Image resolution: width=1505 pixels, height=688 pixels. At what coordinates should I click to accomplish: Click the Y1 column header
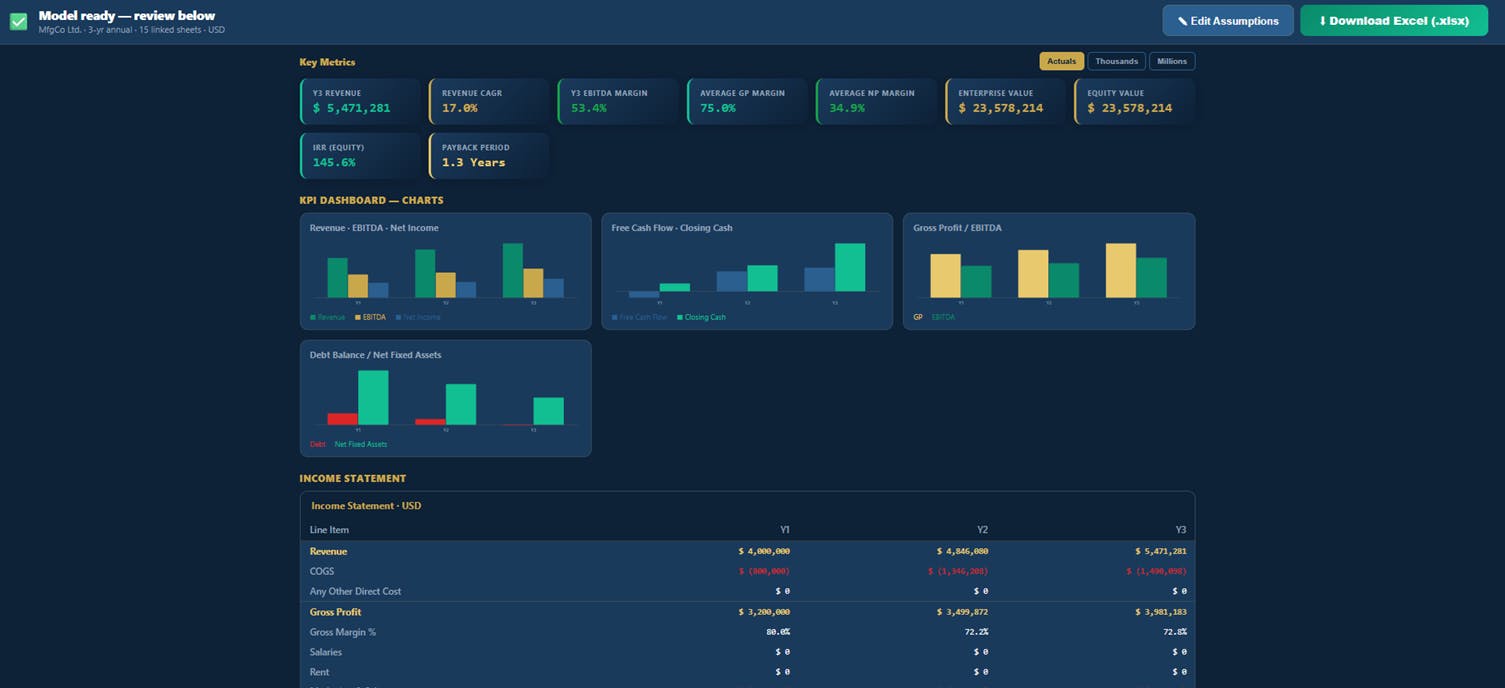click(785, 530)
